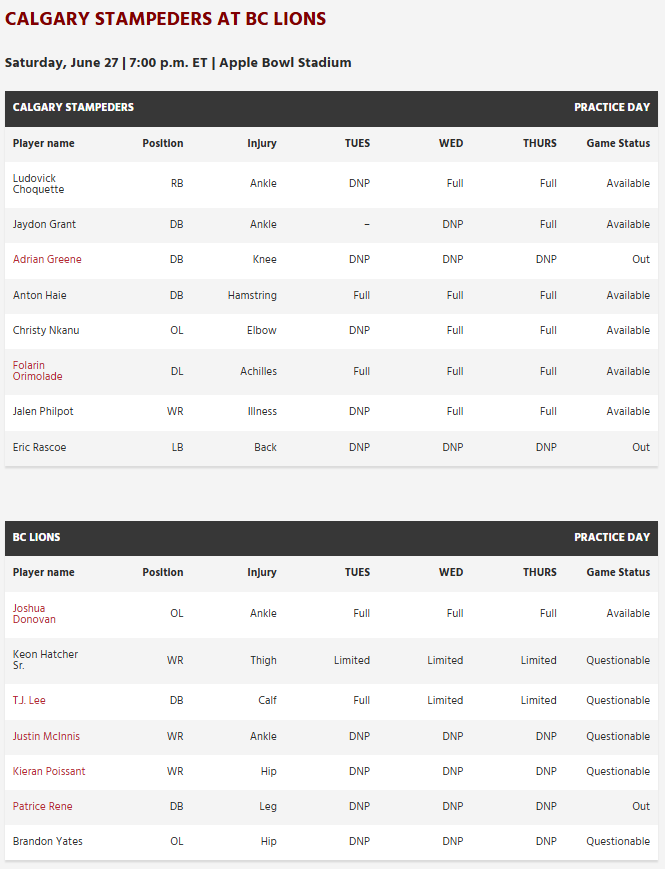
Task: Click Player name column in BC Lions table
Action: pos(44,572)
